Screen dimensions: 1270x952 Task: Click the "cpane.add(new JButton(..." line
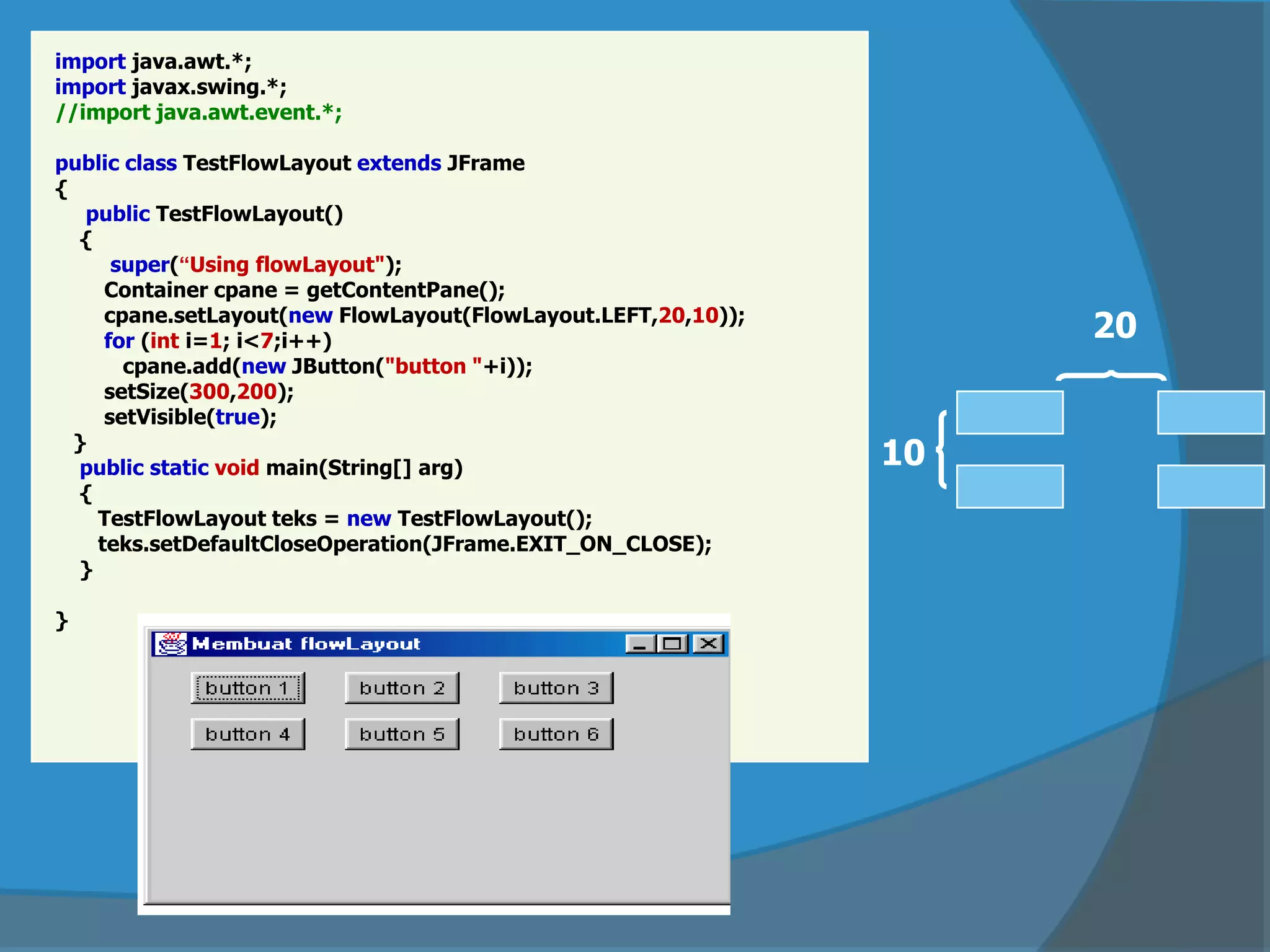click(327, 366)
